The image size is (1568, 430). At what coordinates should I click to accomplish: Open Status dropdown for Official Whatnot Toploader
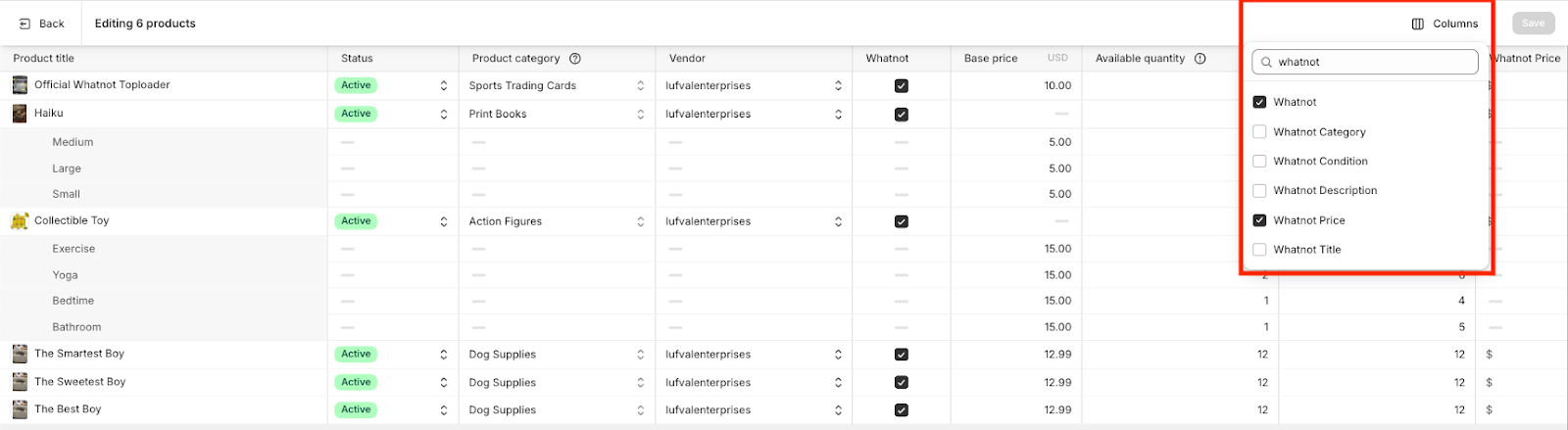(443, 85)
